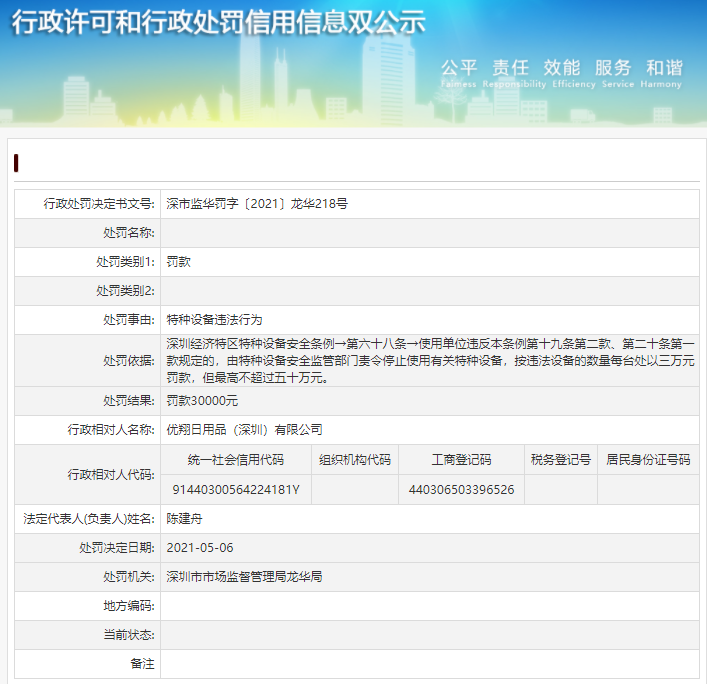
Task: Click company name 优翔日用品（深圳）有限公司
Action: coord(244,429)
